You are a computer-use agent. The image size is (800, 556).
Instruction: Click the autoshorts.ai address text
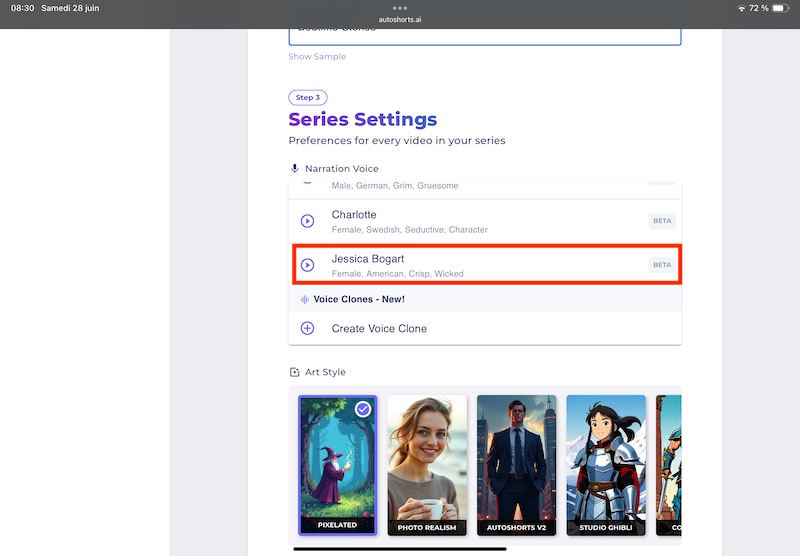pyautogui.click(x=400, y=20)
